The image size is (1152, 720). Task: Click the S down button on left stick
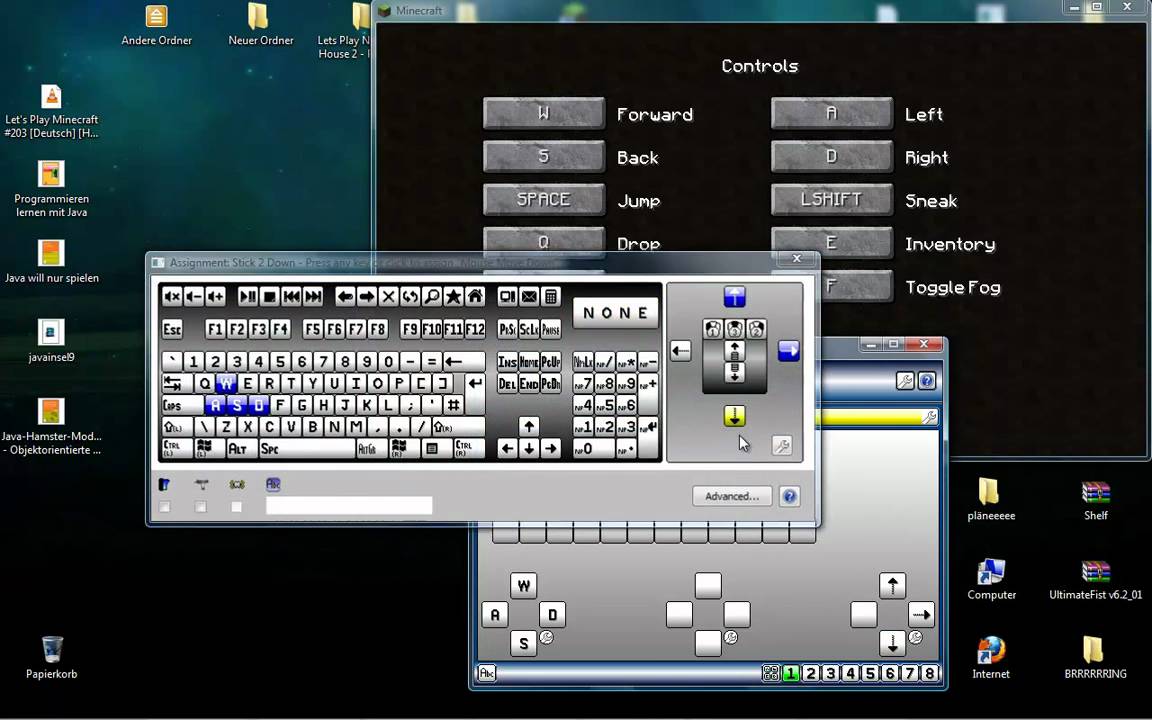(x=524, y=644)
